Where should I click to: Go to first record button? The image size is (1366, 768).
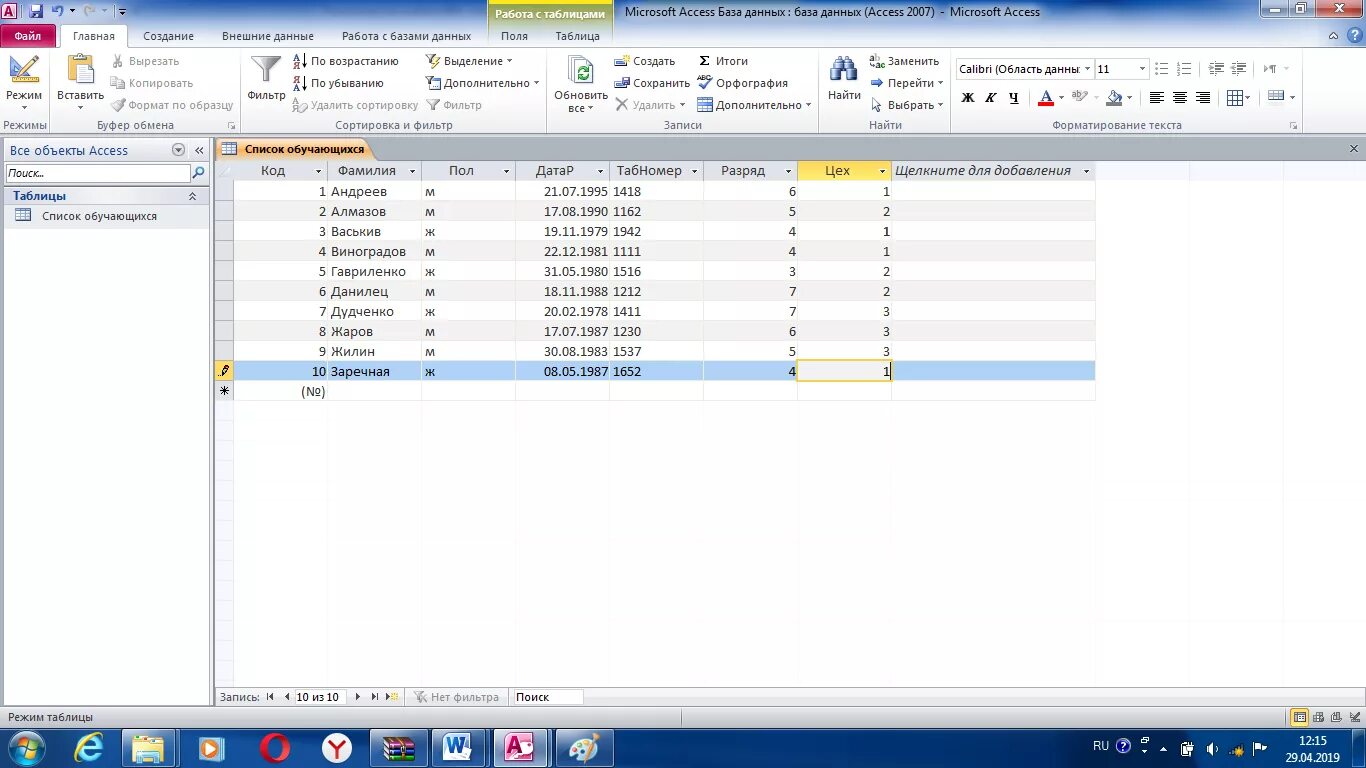point(270,697)
